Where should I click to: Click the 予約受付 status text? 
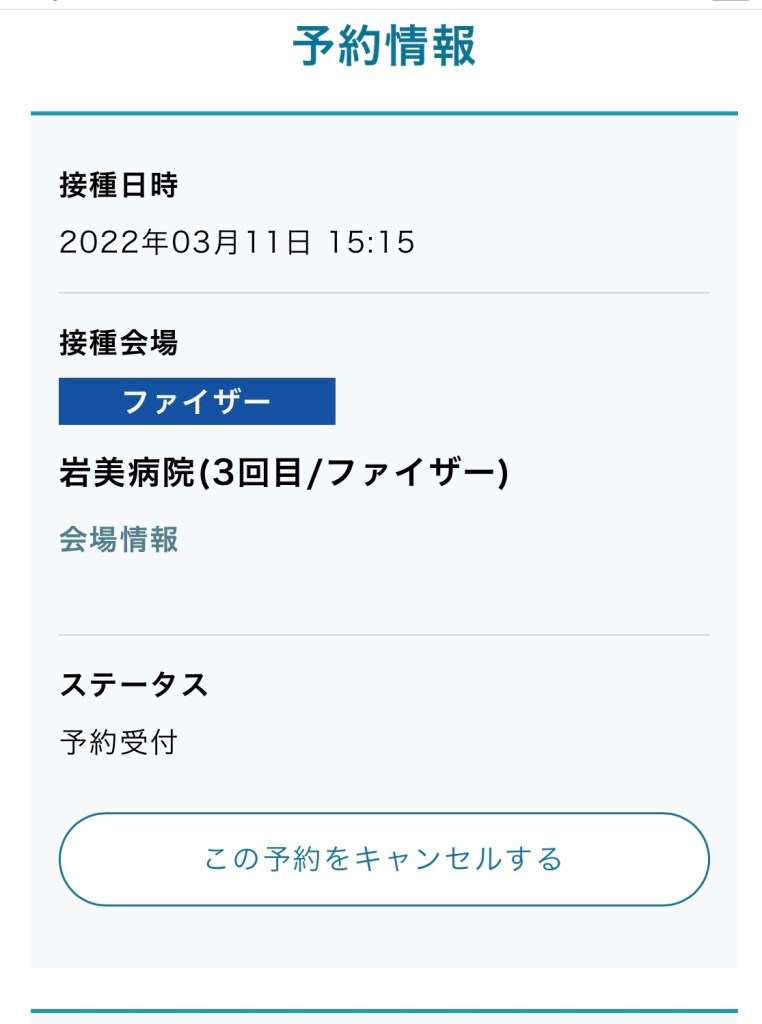[118, 743]
